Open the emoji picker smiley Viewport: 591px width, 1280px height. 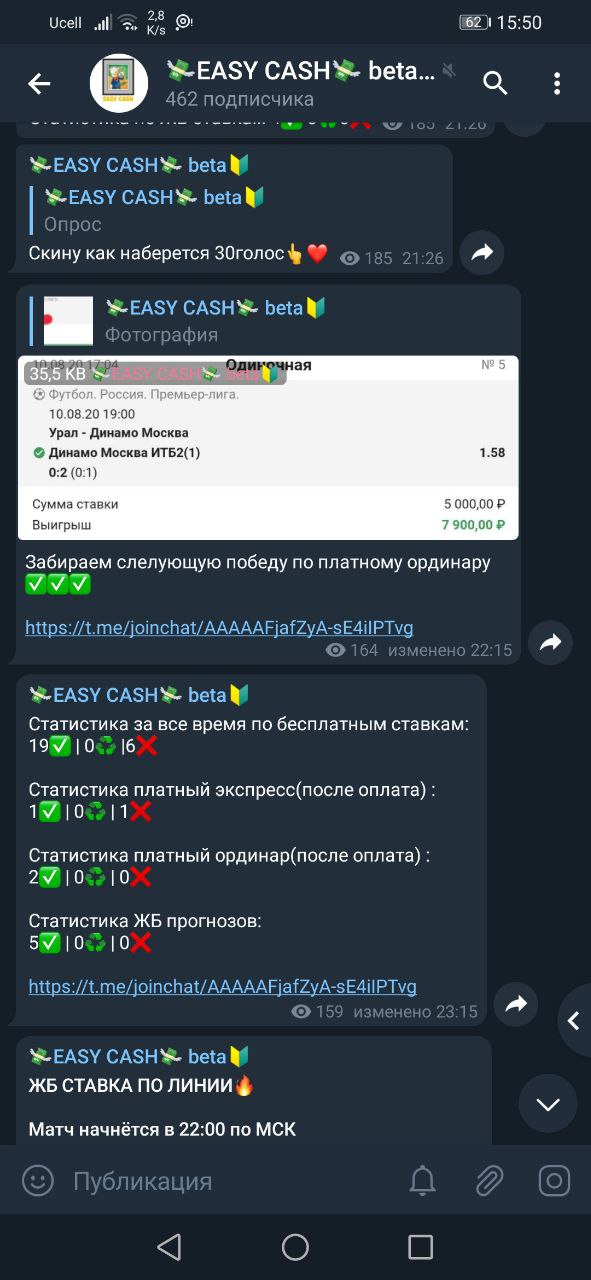(x=38, y=1181)
